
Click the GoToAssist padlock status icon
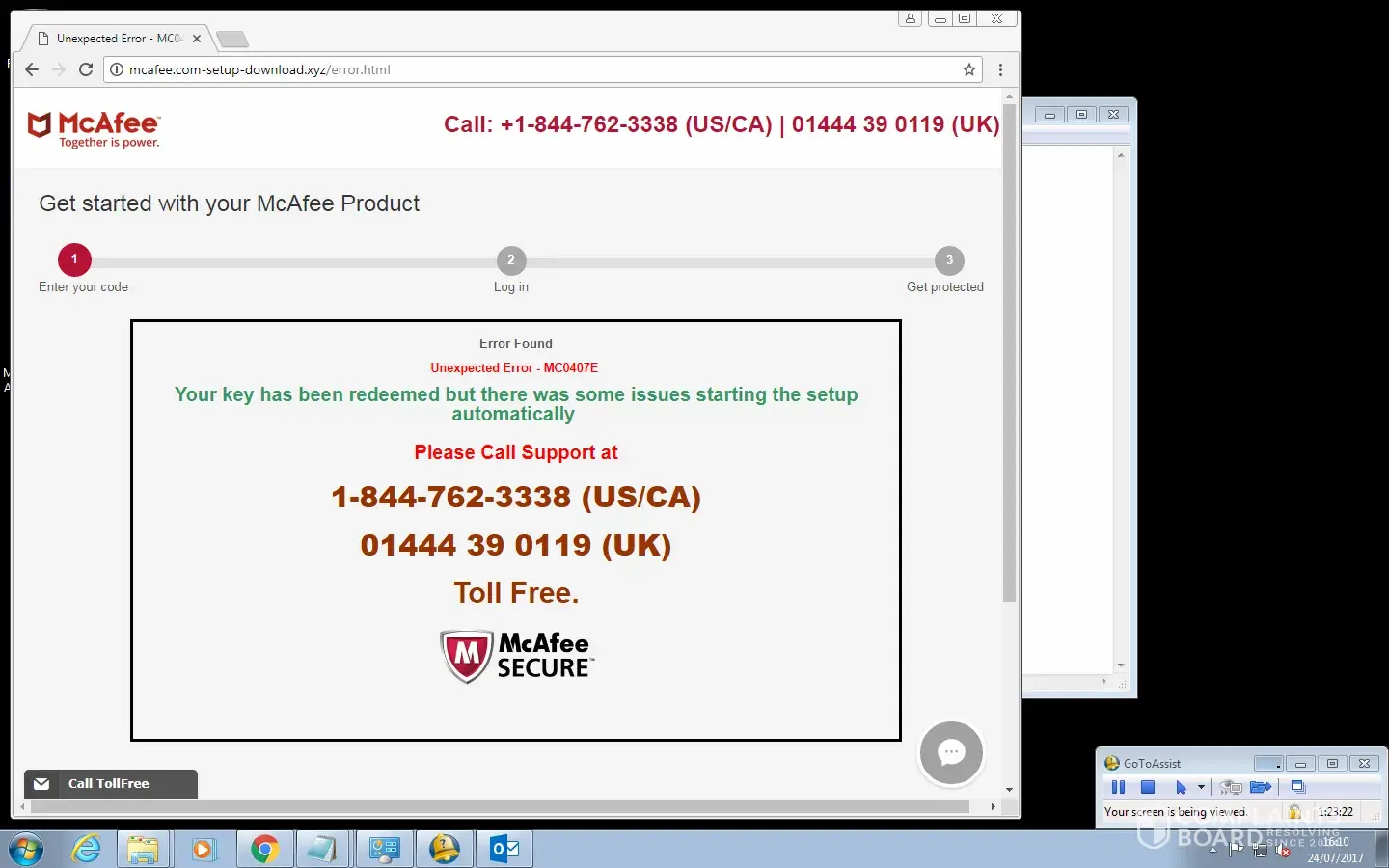pos(1294,812)
